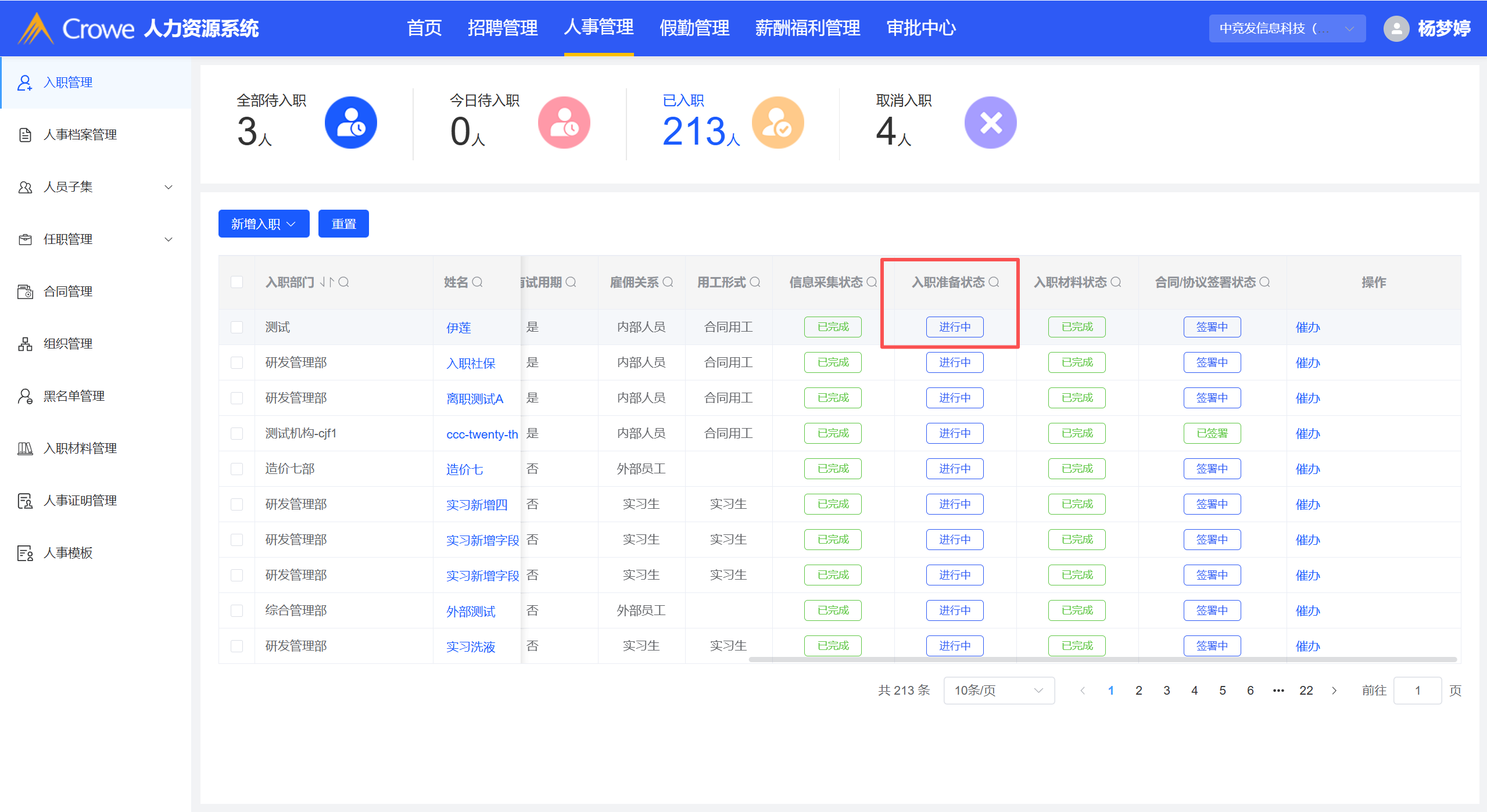Click user avatar next to 杨梦婷
Screen dimensions: 1487x812
(x=1396, y=28)
